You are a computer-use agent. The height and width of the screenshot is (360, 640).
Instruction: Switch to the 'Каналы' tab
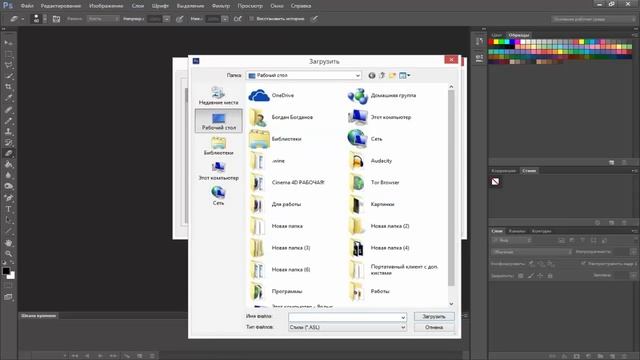point(517,231)
